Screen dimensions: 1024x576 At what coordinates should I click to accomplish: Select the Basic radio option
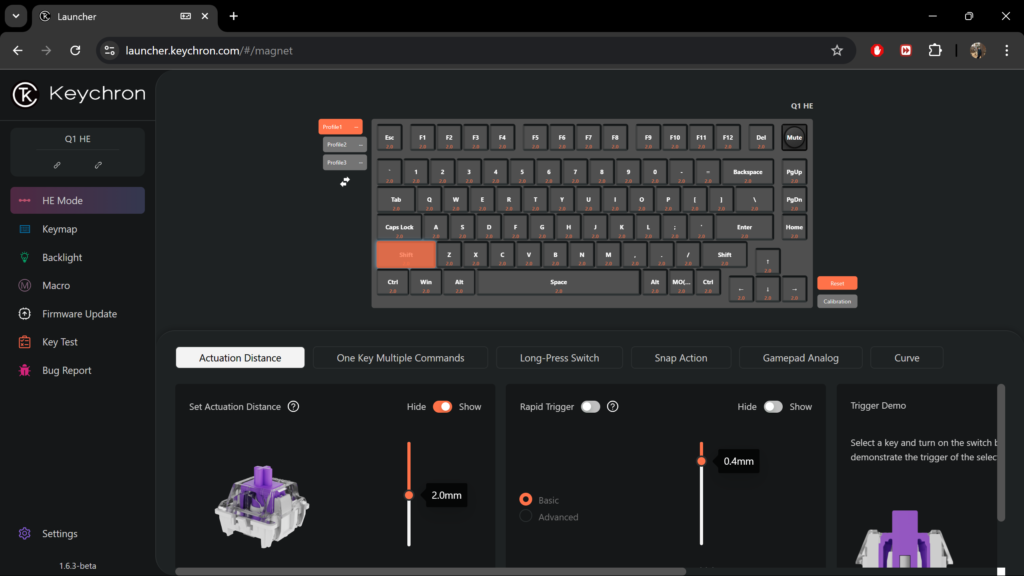click(526, 500)
